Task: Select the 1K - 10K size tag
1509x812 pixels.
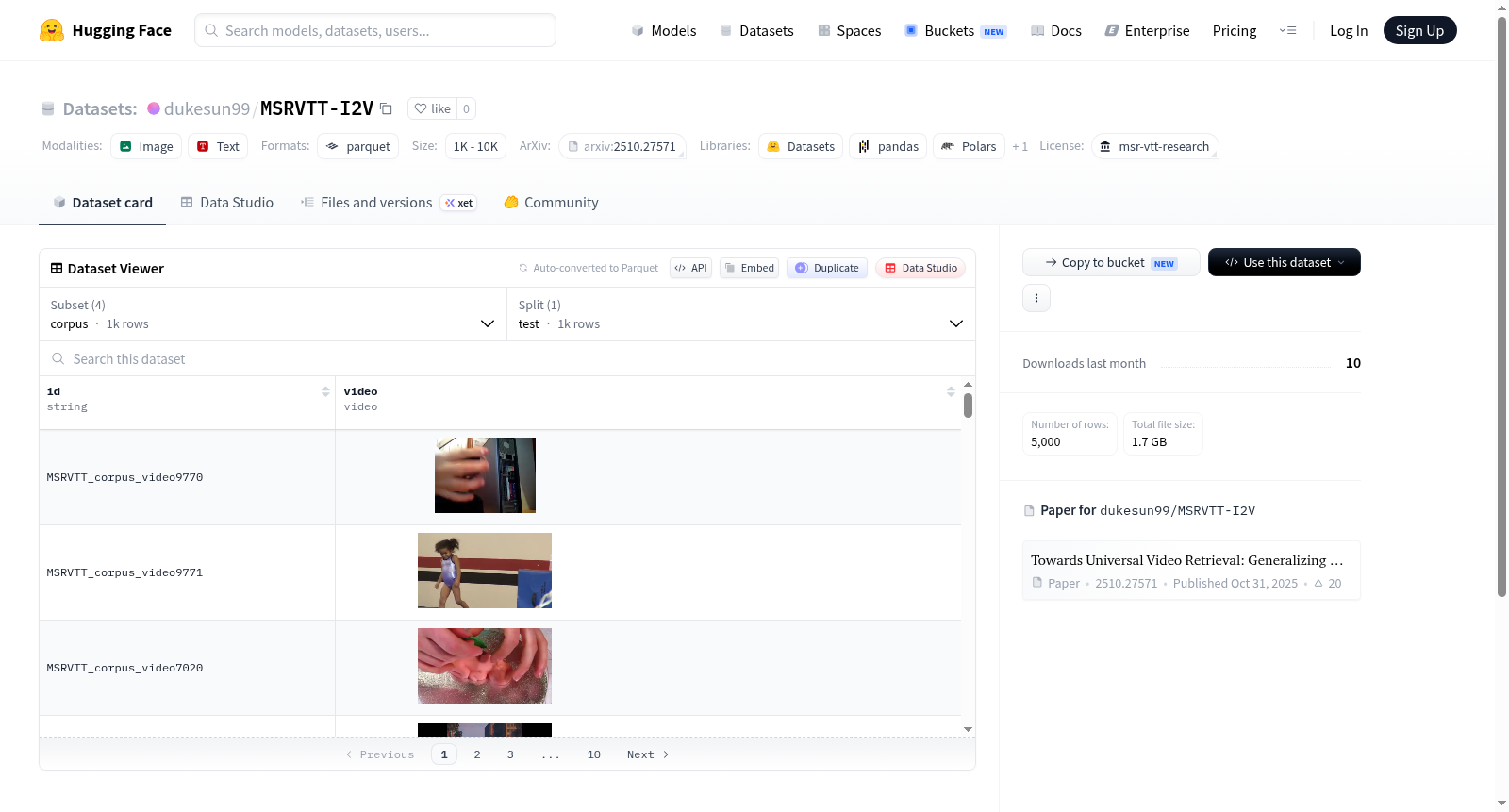Action: point(475,146)
